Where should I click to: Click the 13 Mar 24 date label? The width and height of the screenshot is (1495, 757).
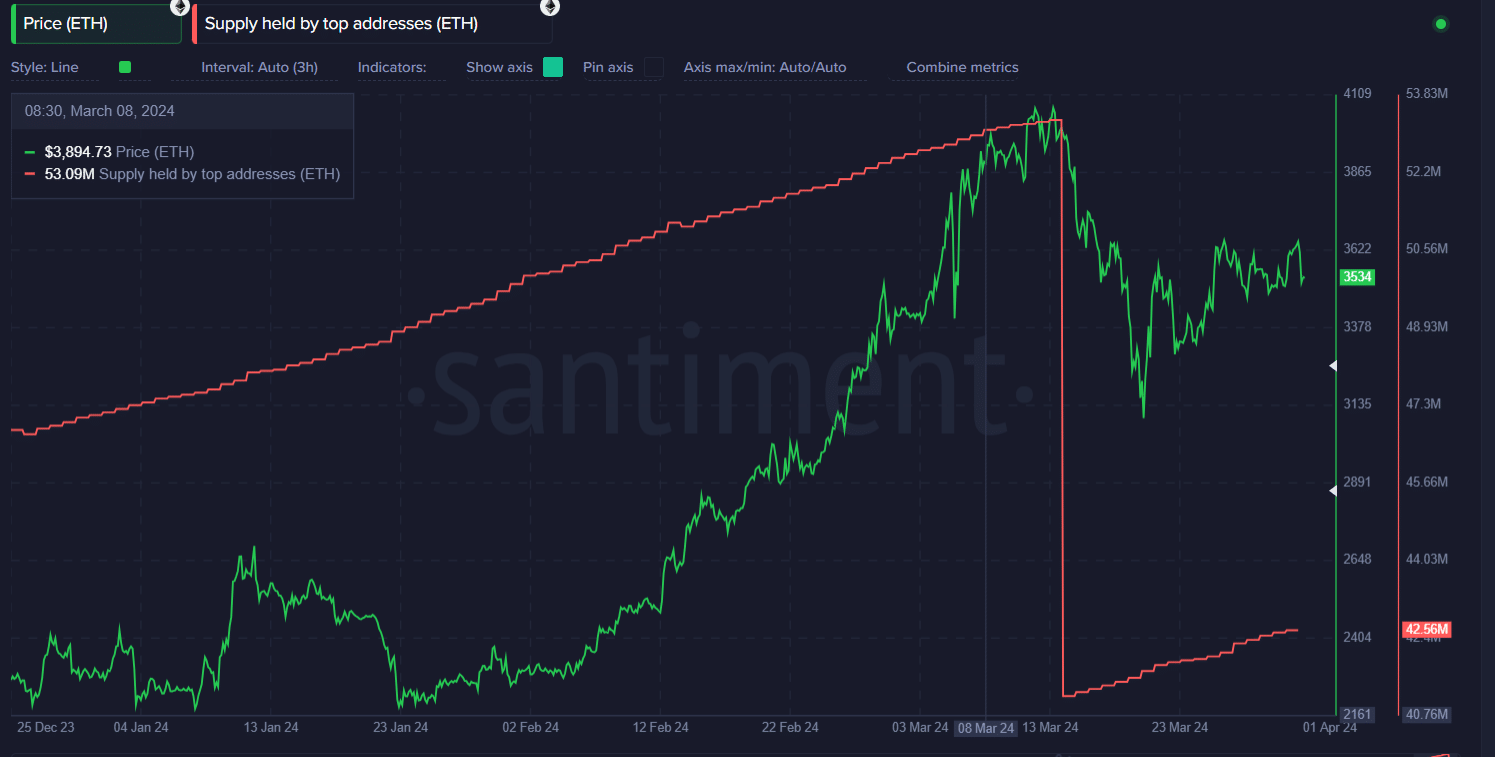(1051, 728)
